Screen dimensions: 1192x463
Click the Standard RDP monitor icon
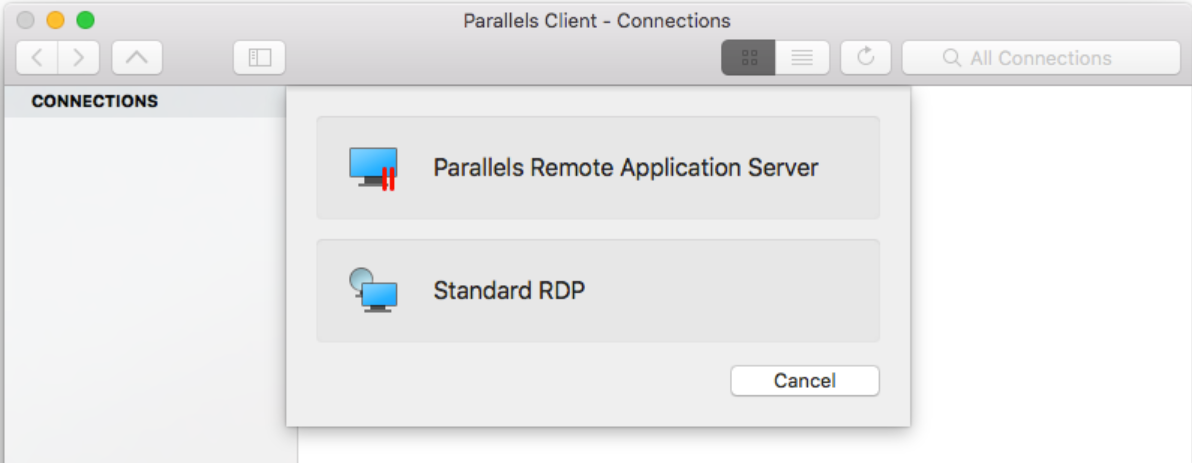(x=374, y=291)
